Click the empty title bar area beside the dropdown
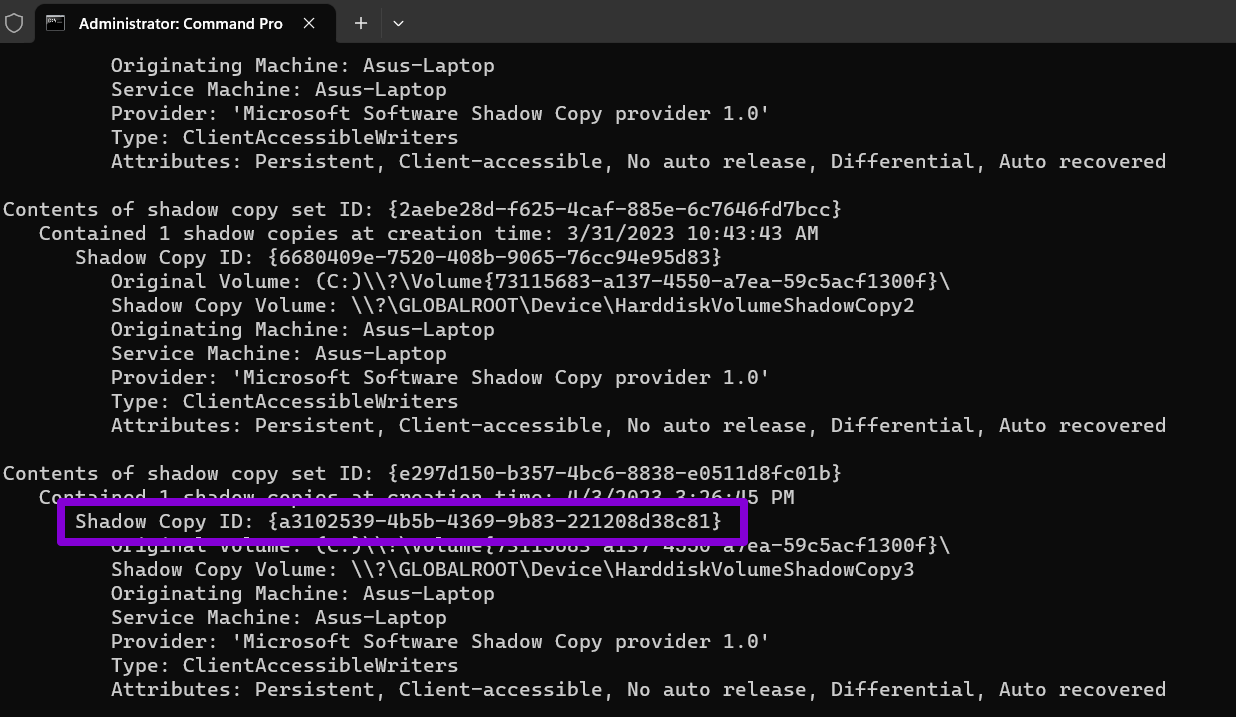Viewport: 1236px width, 717px height. (x=800, y=23)
